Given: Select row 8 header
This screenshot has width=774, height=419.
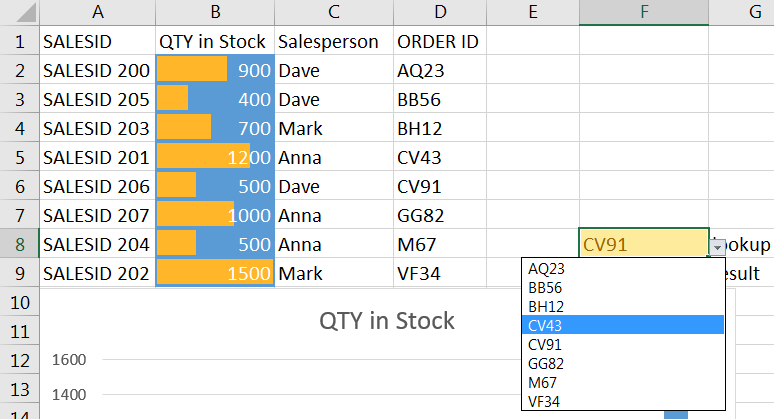Looking at the screenshot, I should (19, 245).
